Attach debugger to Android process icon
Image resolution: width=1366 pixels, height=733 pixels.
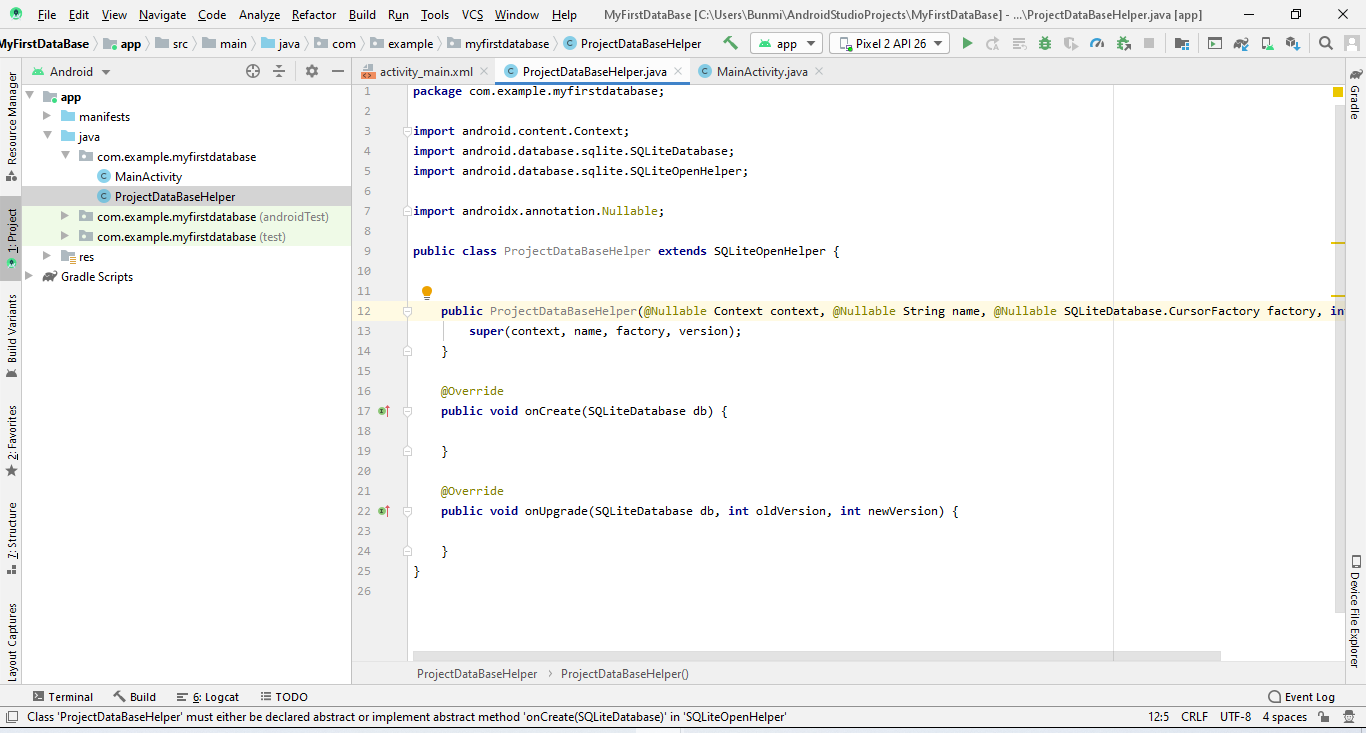click(1124, 44)
